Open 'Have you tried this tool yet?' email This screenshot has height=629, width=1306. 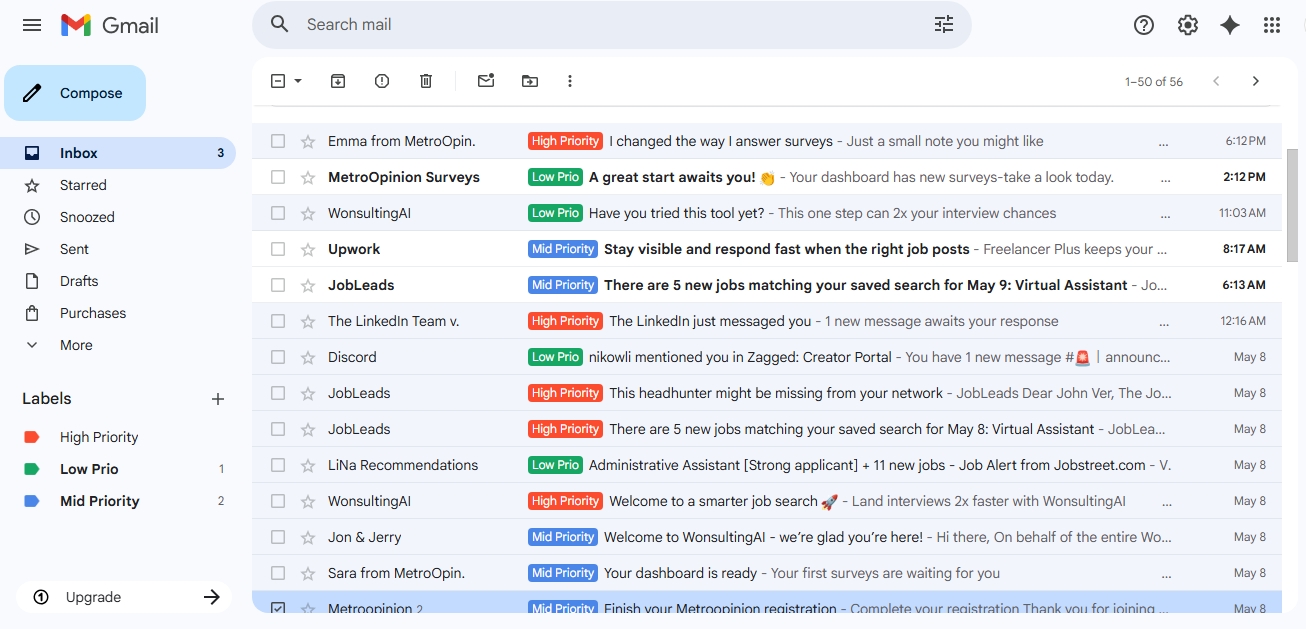767,213
